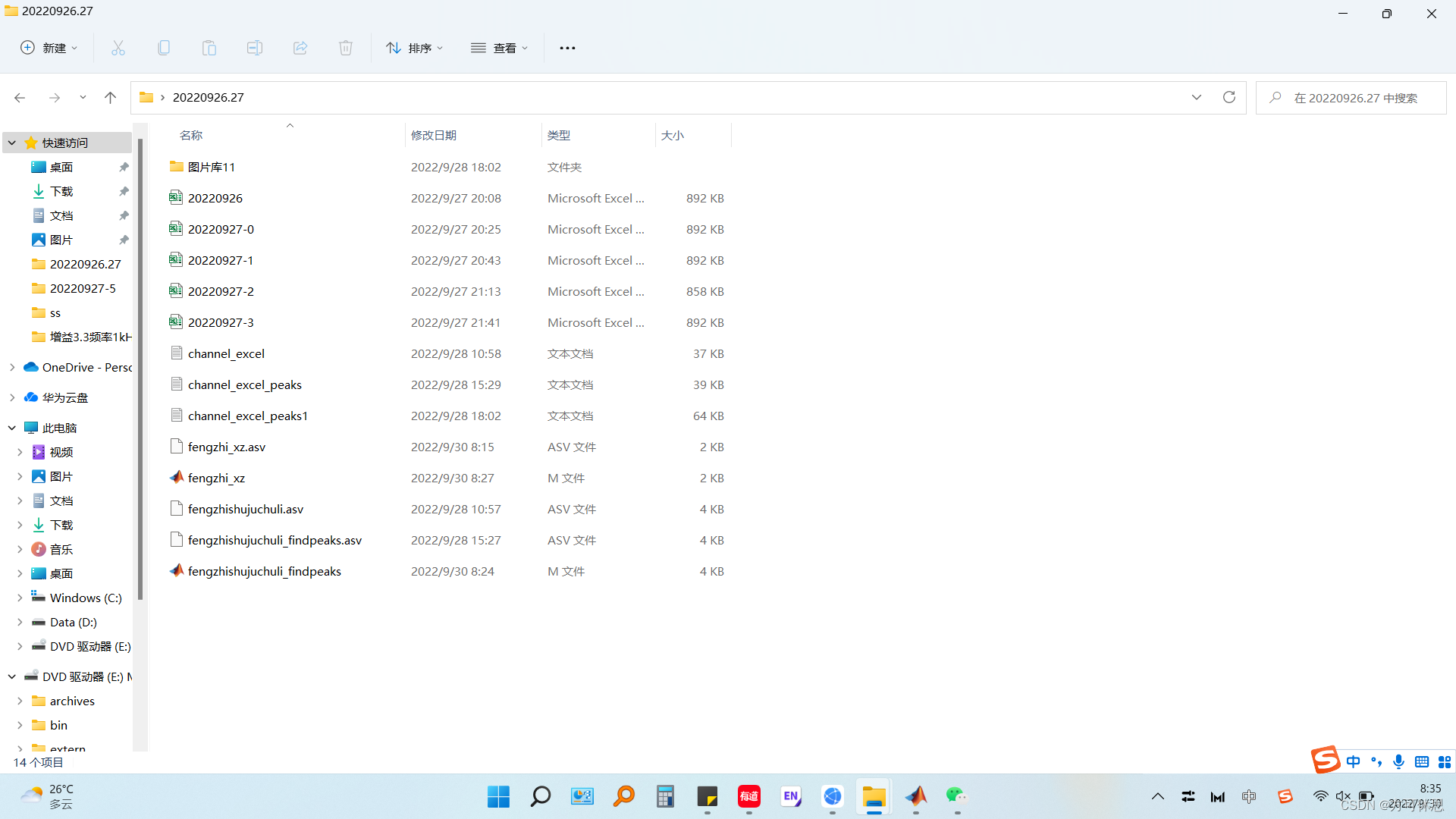Refresh the current folder view
Screen dimensions: 1456x819
point(1229,97)
